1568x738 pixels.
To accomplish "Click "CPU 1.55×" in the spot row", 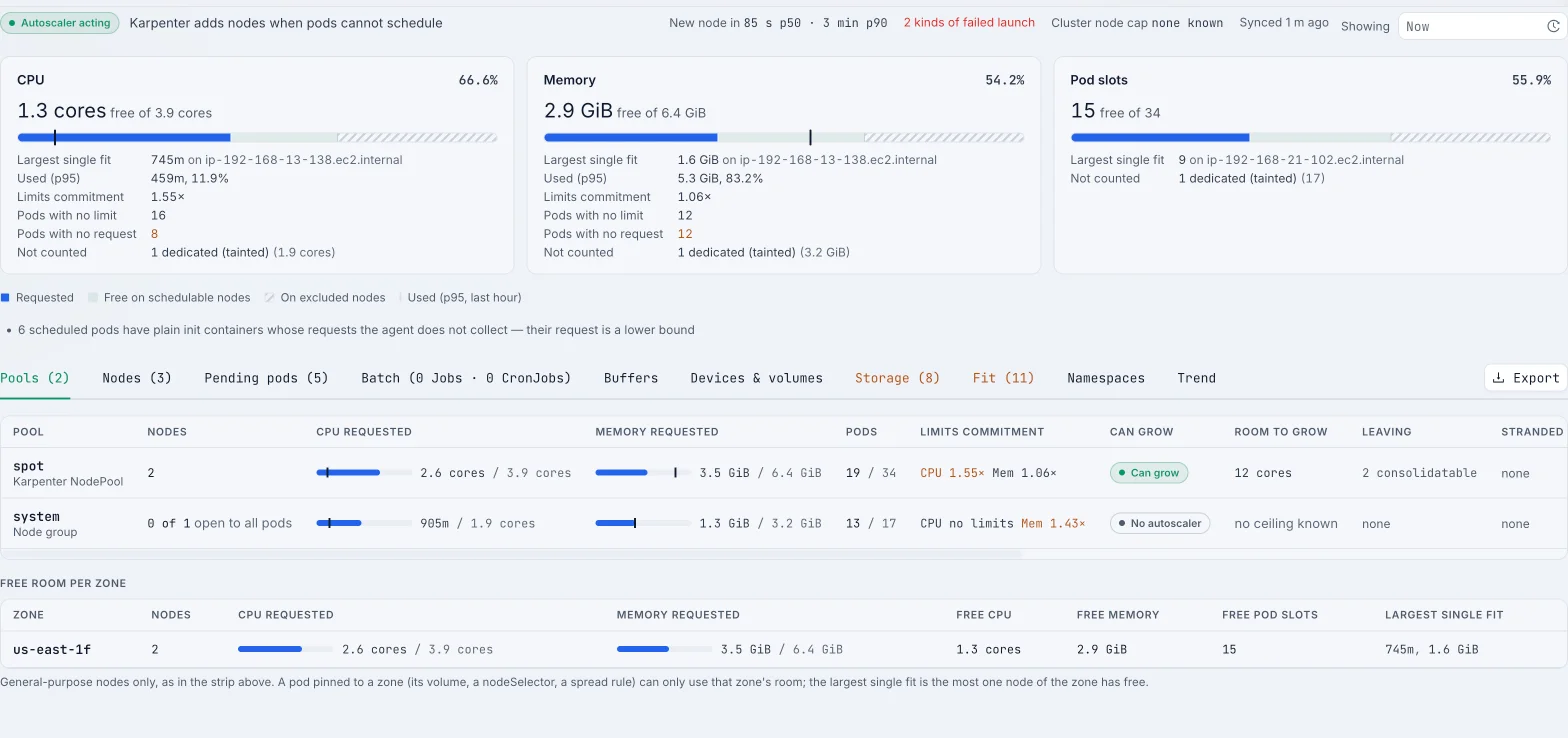I will [x=952, y=473].
